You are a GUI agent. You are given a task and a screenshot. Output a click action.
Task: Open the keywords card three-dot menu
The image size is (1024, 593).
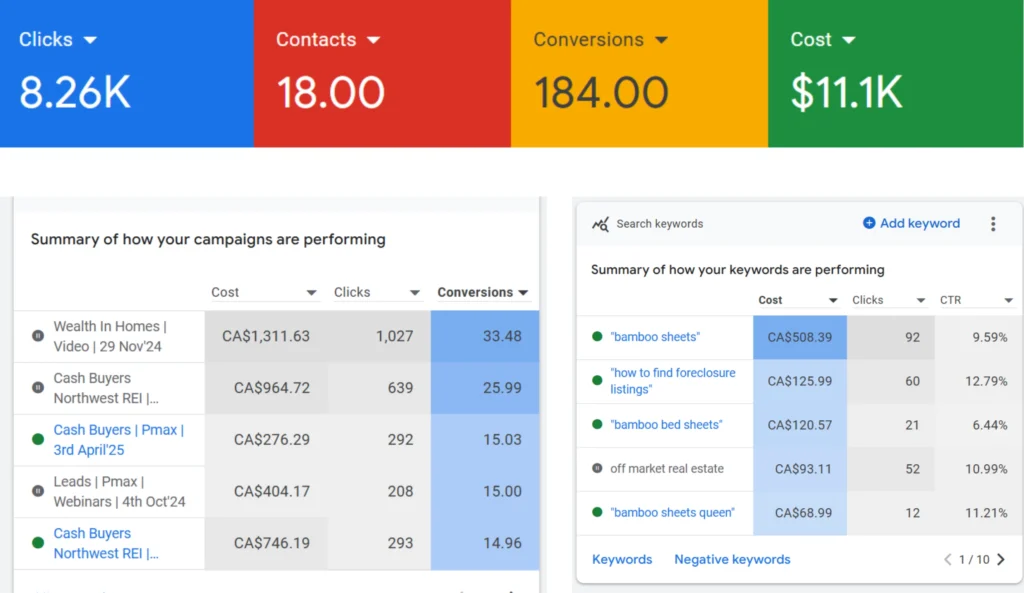click(992, 224)
